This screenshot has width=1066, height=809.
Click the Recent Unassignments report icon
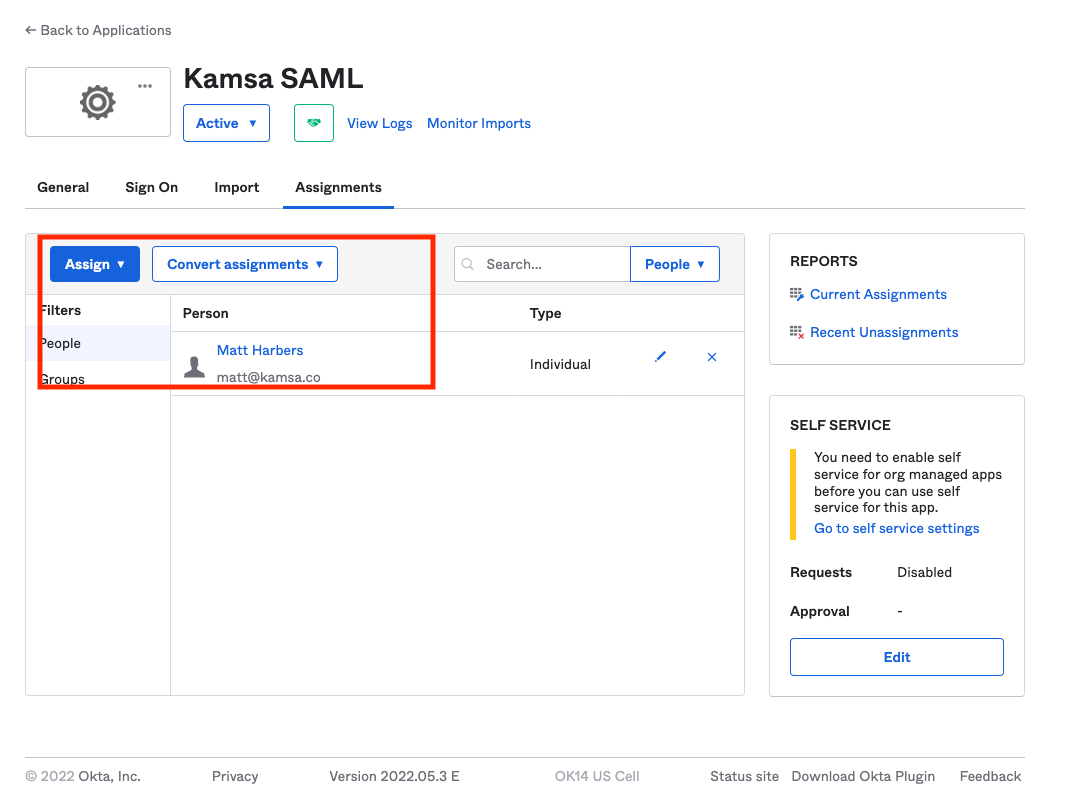click(796, 332)
